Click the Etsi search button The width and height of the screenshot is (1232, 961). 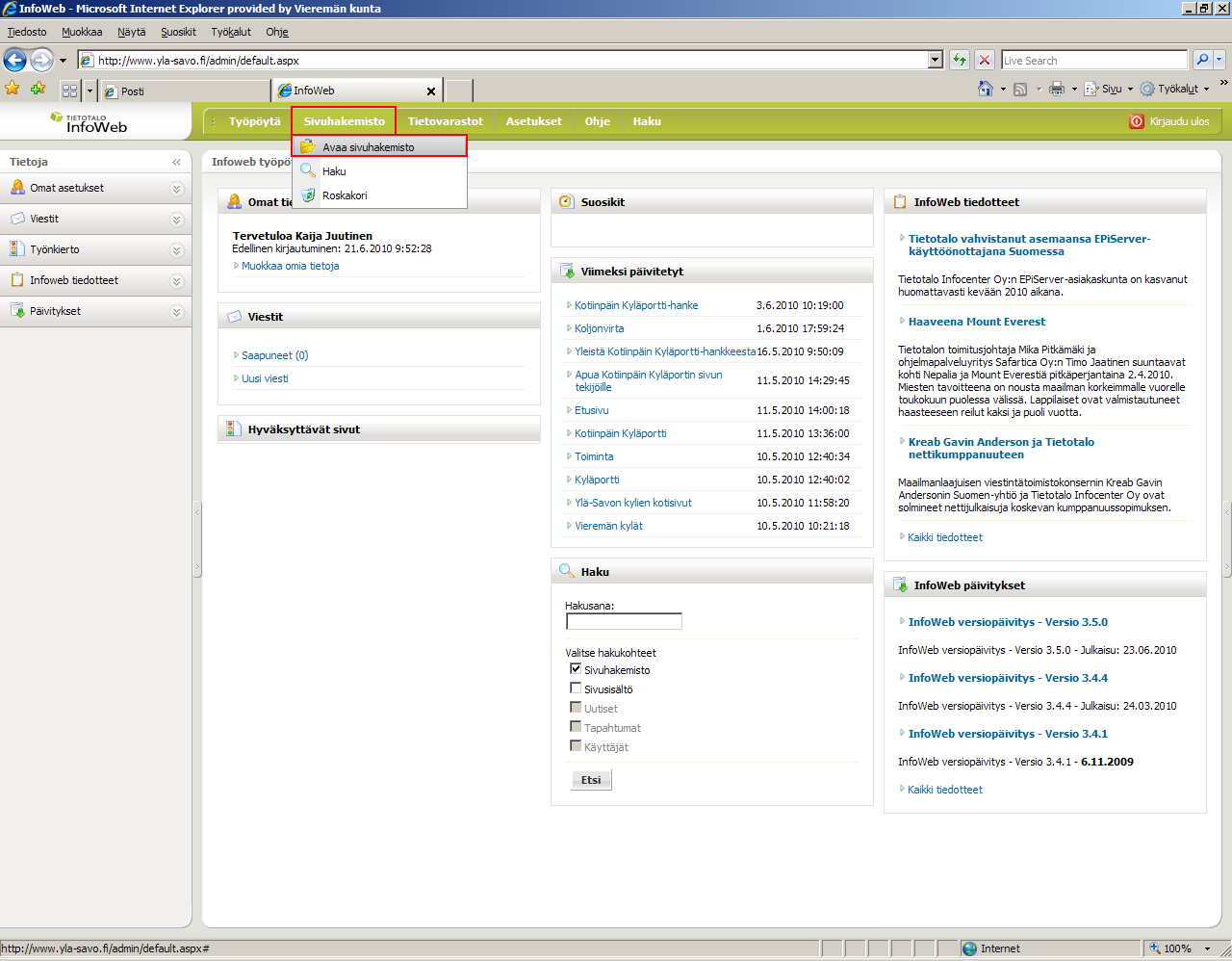tap(591, 780)
